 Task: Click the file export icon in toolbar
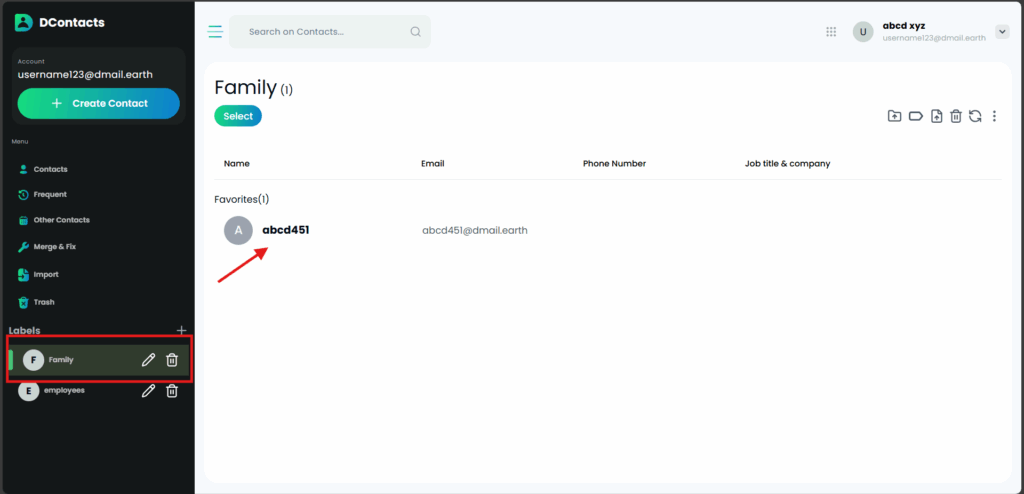(936, 117)
